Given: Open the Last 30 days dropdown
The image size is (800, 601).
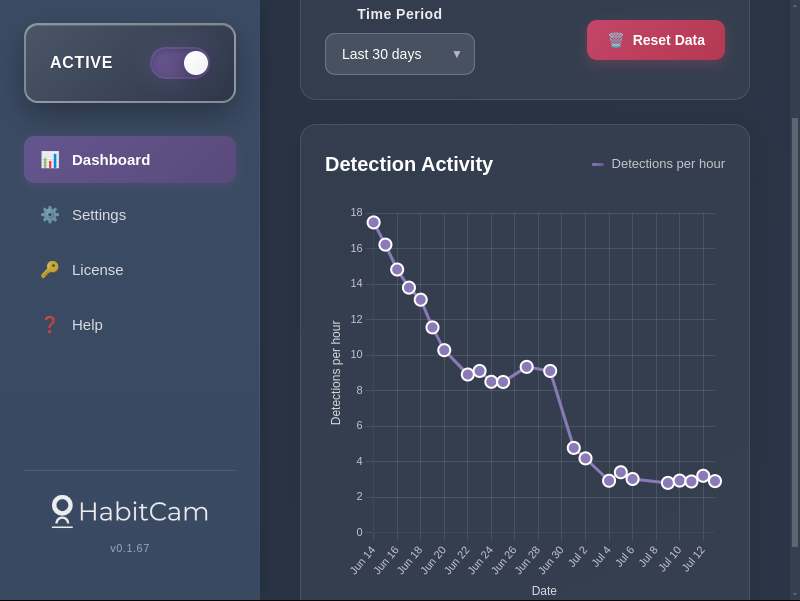Looking at the screenshot, I should click(x=399, y=55).
